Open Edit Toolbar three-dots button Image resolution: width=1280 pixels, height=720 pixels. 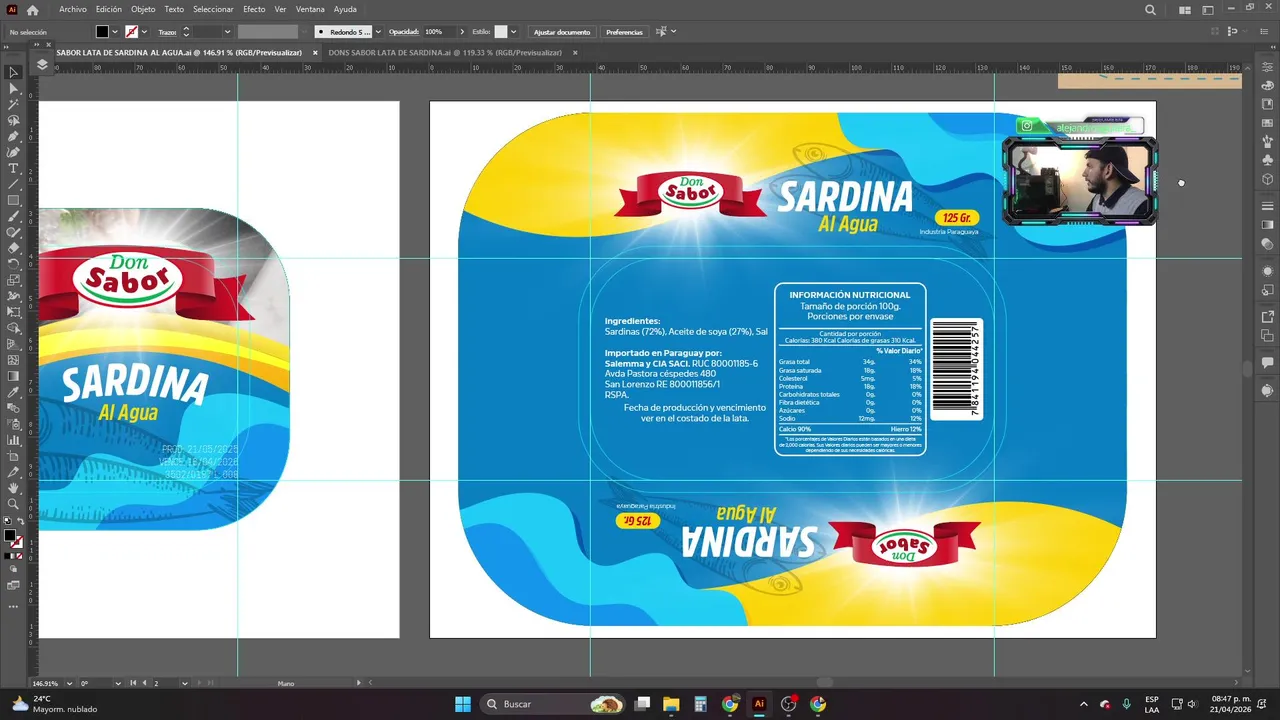(13, 606)
